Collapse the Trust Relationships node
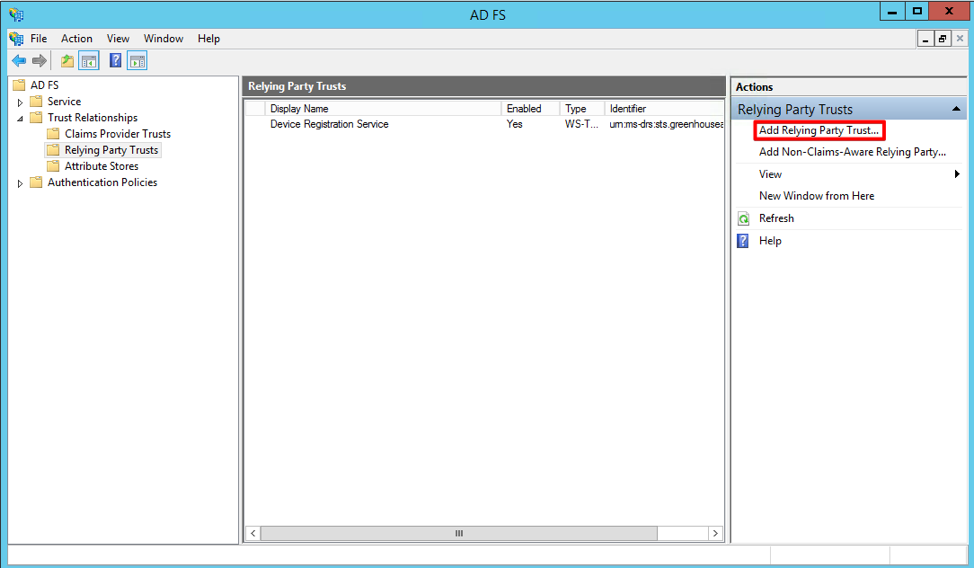 [x=20, y=118]
